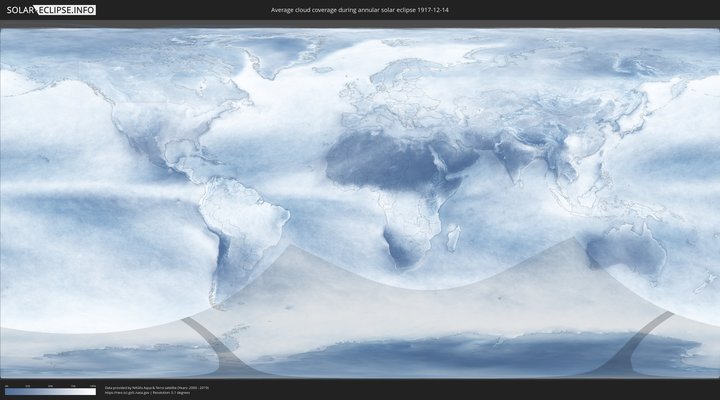Viewport: 720px width, 400px height.
Task: Click the dark end of the color legend
Action: [x=8, y=391]
